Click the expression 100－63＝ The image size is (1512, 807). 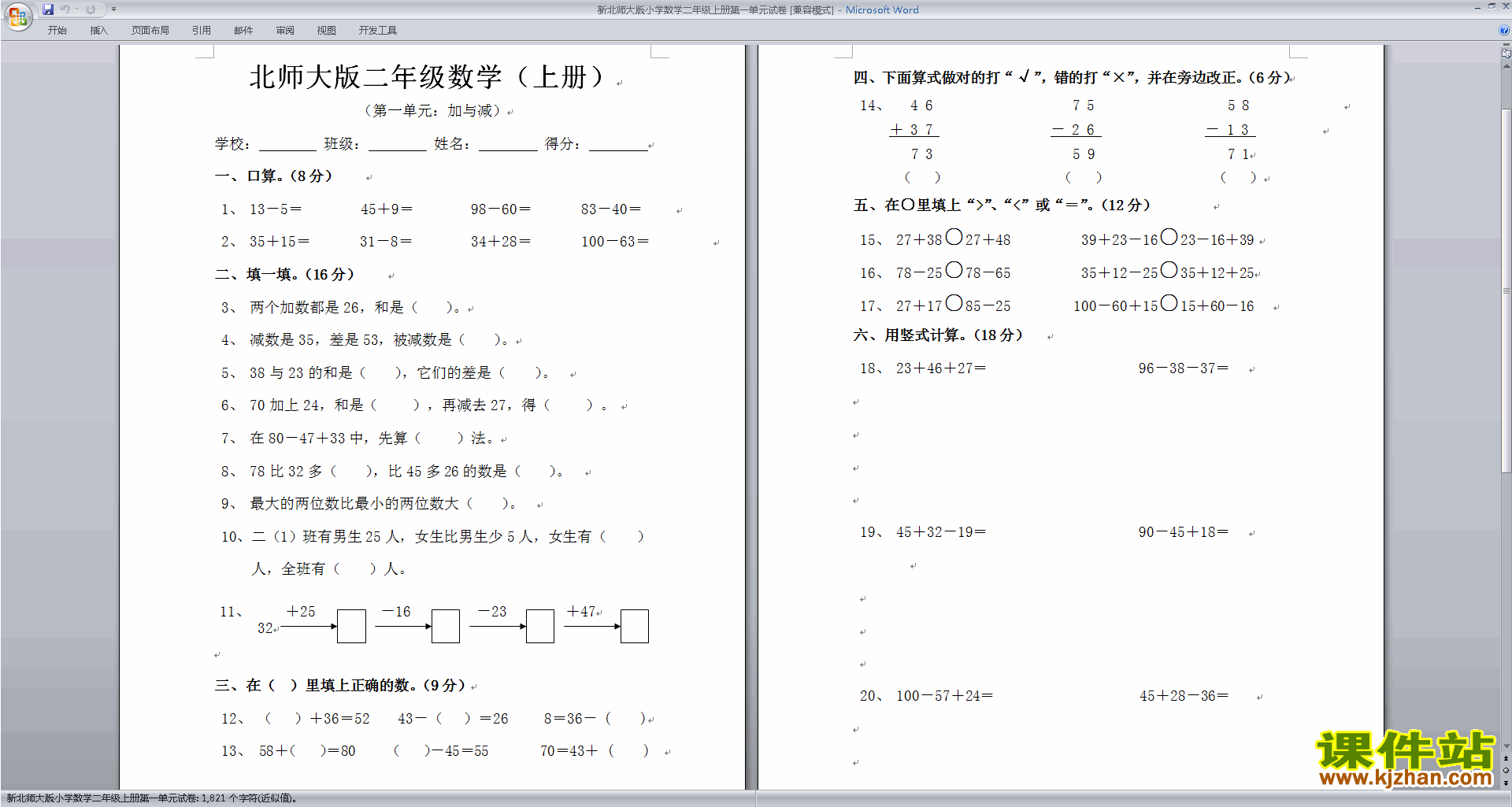[x=615, y=242]
